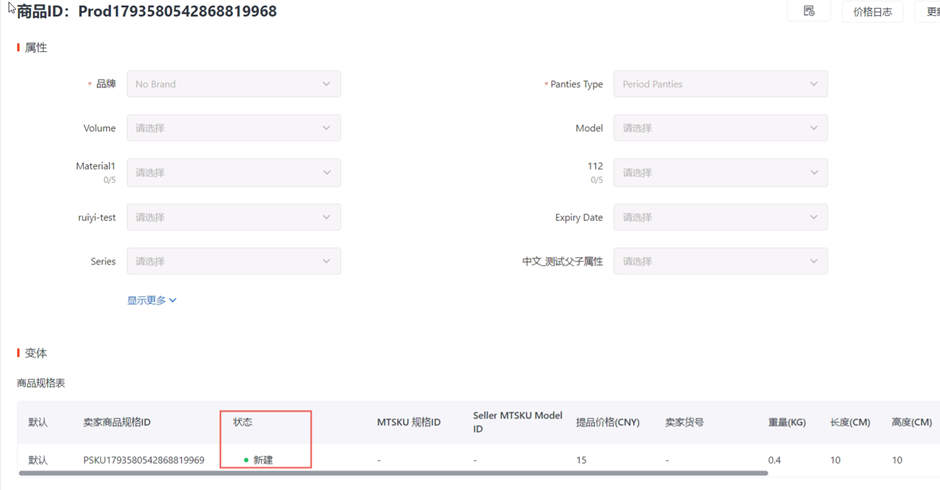Click the 属性 section heading

(36, 47)
